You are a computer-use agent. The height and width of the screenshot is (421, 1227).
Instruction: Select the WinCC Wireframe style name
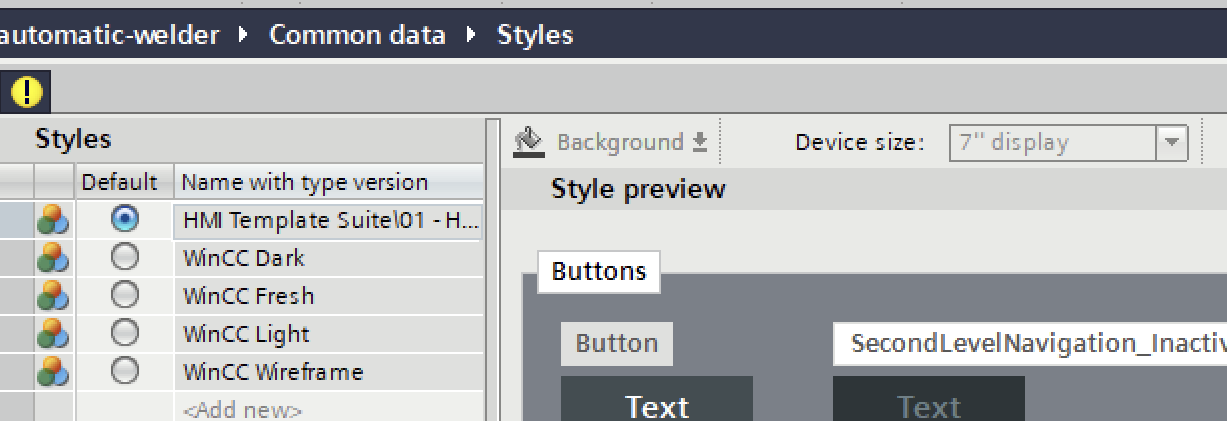(272, 372)
